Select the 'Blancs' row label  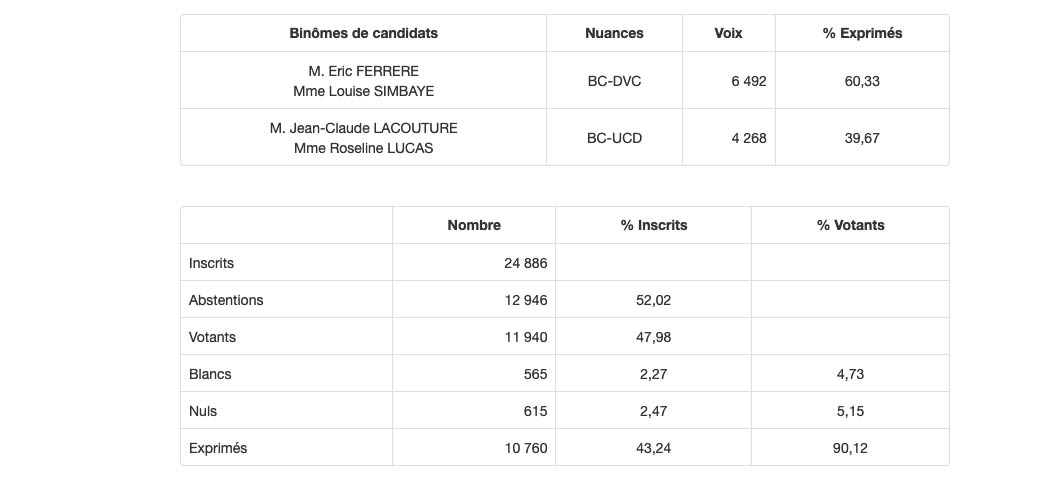(x=210, y=374)
